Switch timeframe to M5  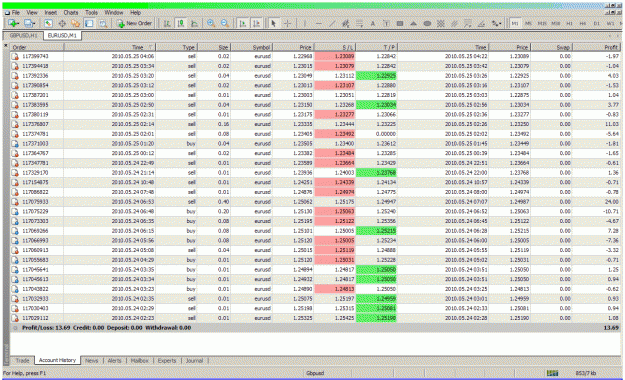tap(529, 24)
